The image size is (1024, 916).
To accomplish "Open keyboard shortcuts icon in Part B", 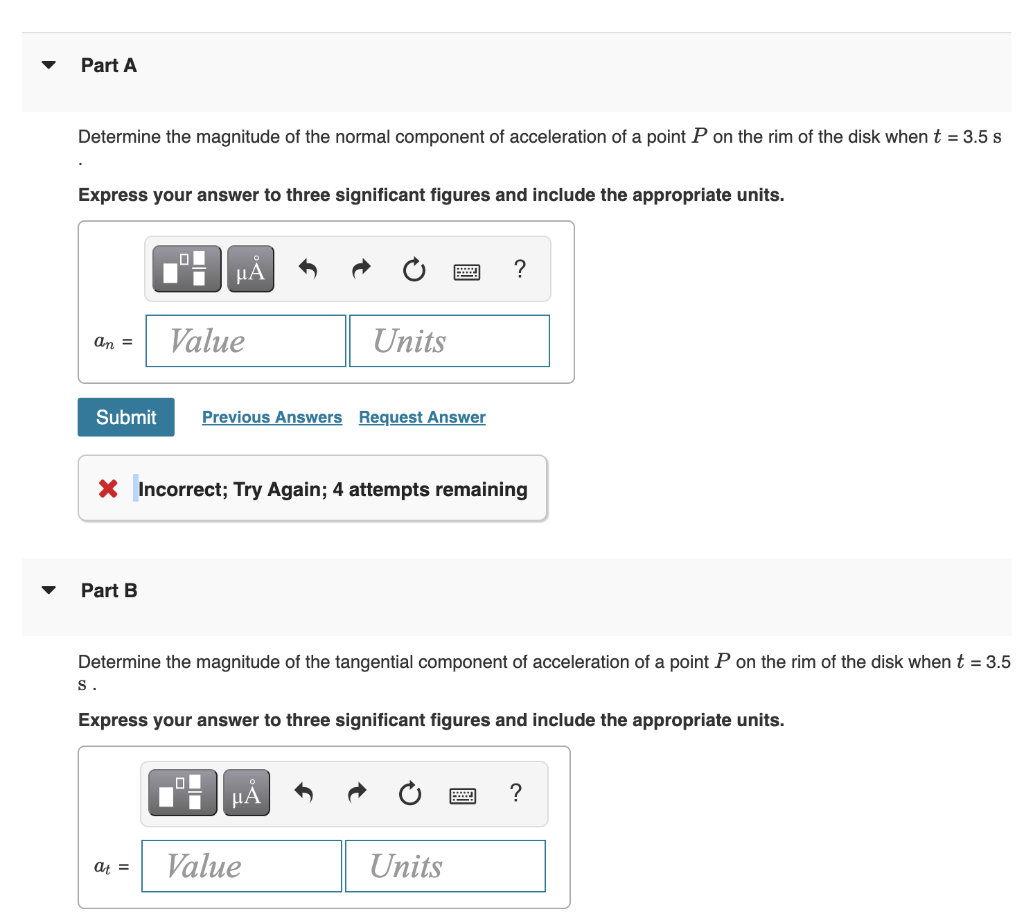I will pyautogui.click(x=463, y=795).
